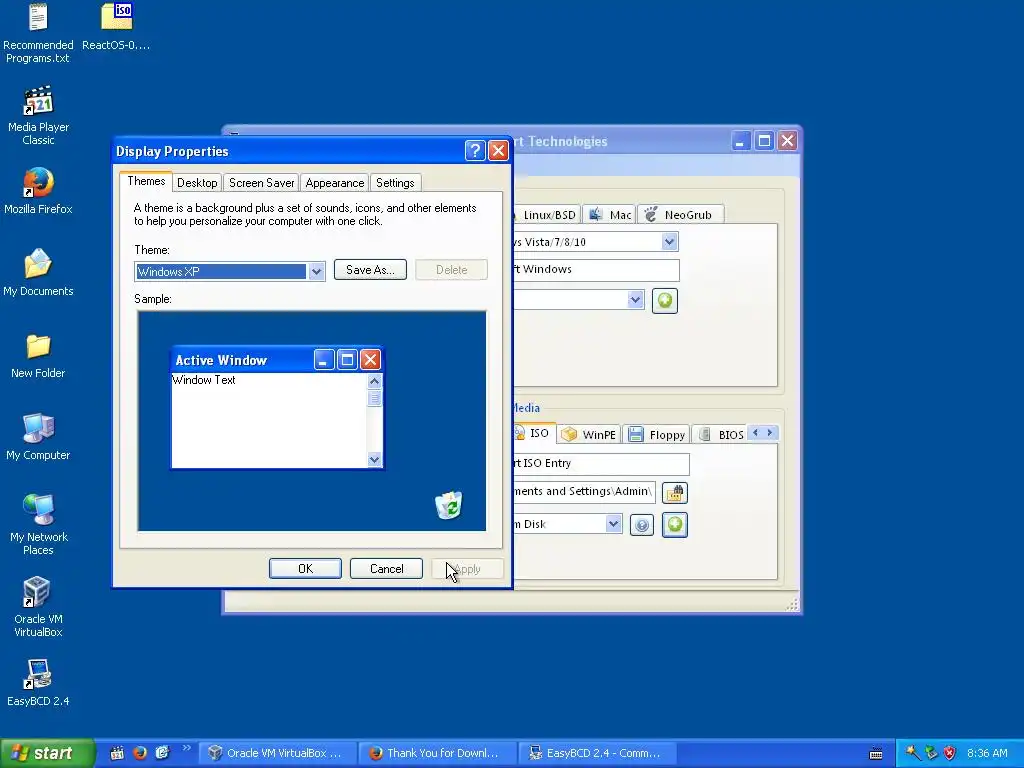
Task: Open the Linux/BSD tab in EasyBCD
Action: tap(547, 215)
